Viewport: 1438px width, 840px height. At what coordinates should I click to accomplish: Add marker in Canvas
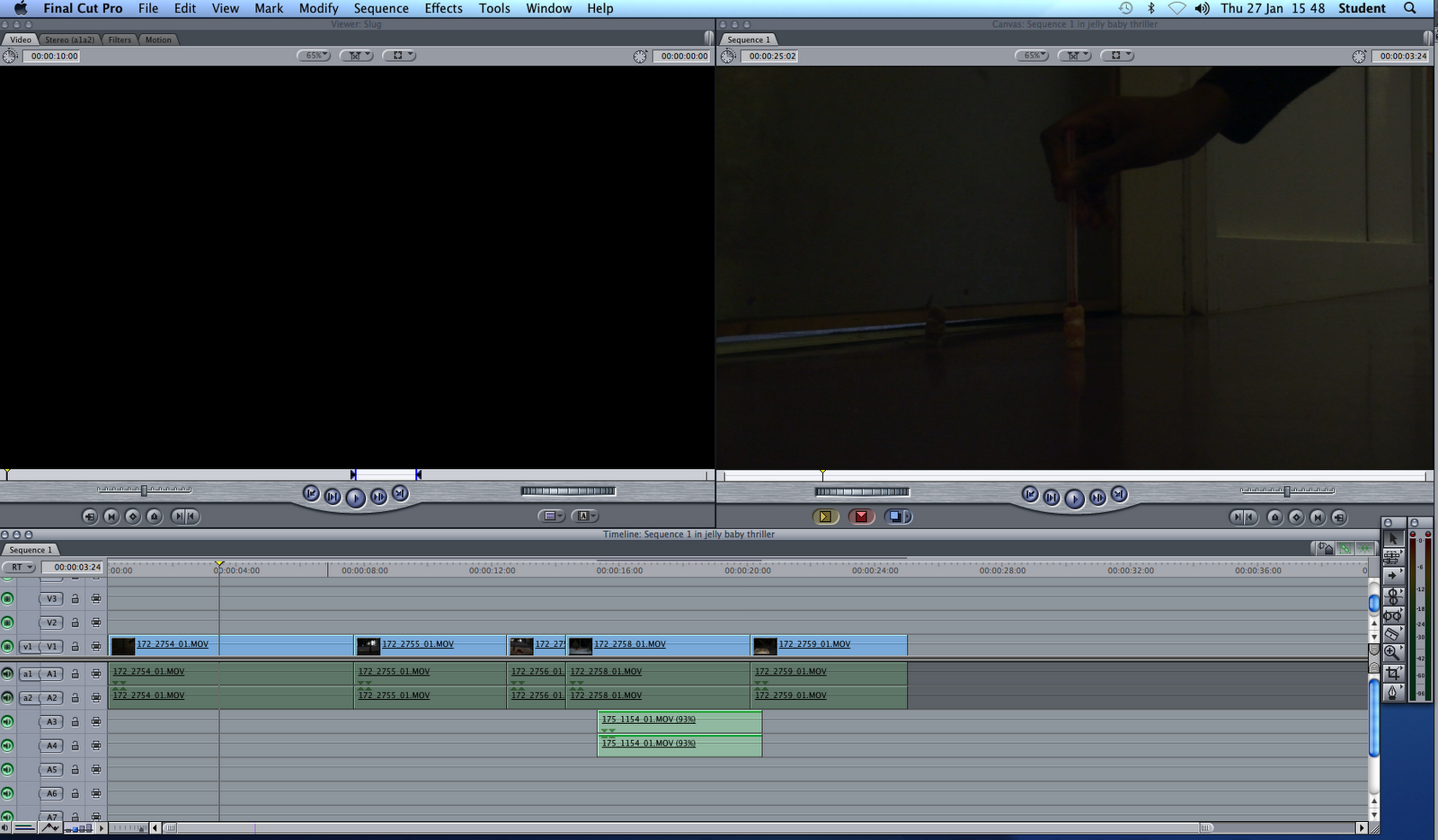pyautogui.click(x=1274, y=517)
